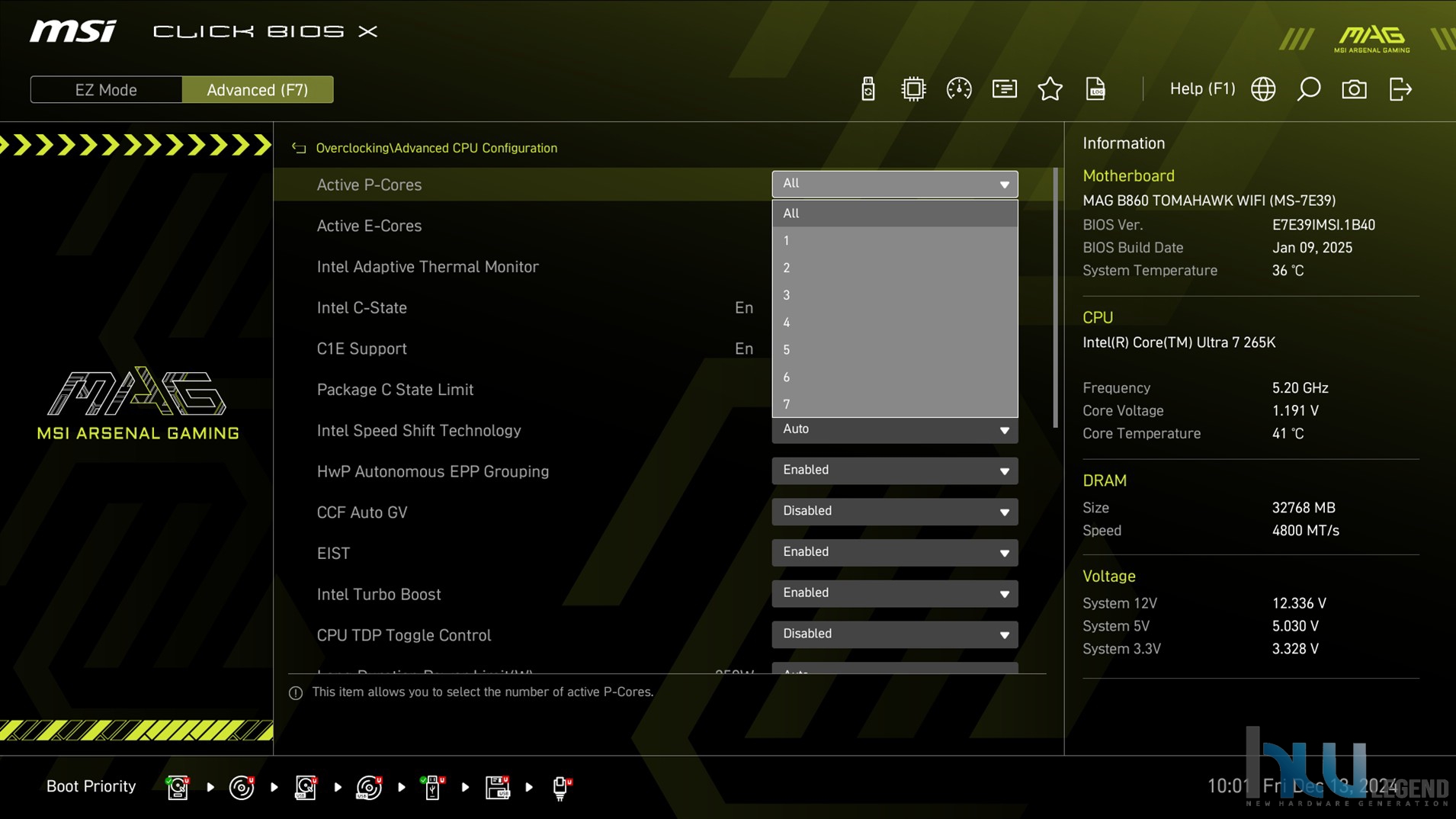The height and width of the screenshot is (819, 1456).
Task: Select the C1E Support setting
Action: [x=362, y=348]
